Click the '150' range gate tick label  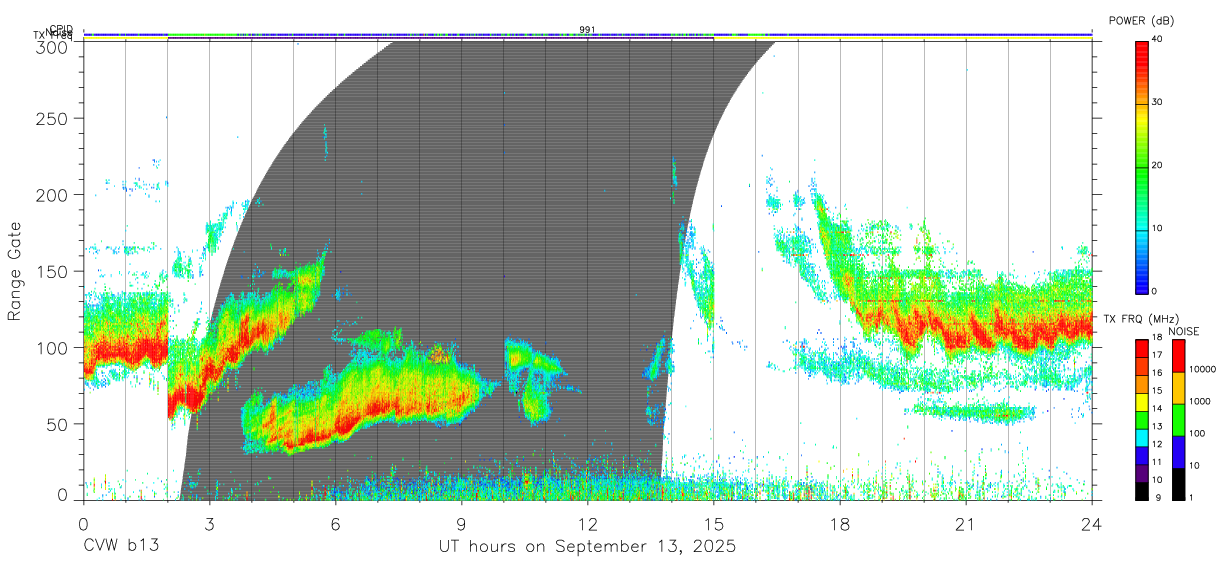[54, 271]
